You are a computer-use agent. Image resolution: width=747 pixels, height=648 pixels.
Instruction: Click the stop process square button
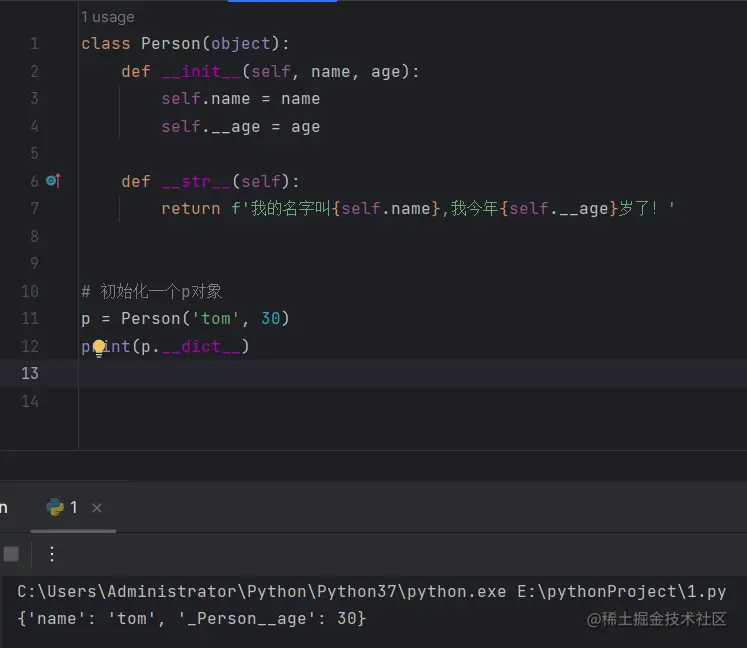click(11, 554)
